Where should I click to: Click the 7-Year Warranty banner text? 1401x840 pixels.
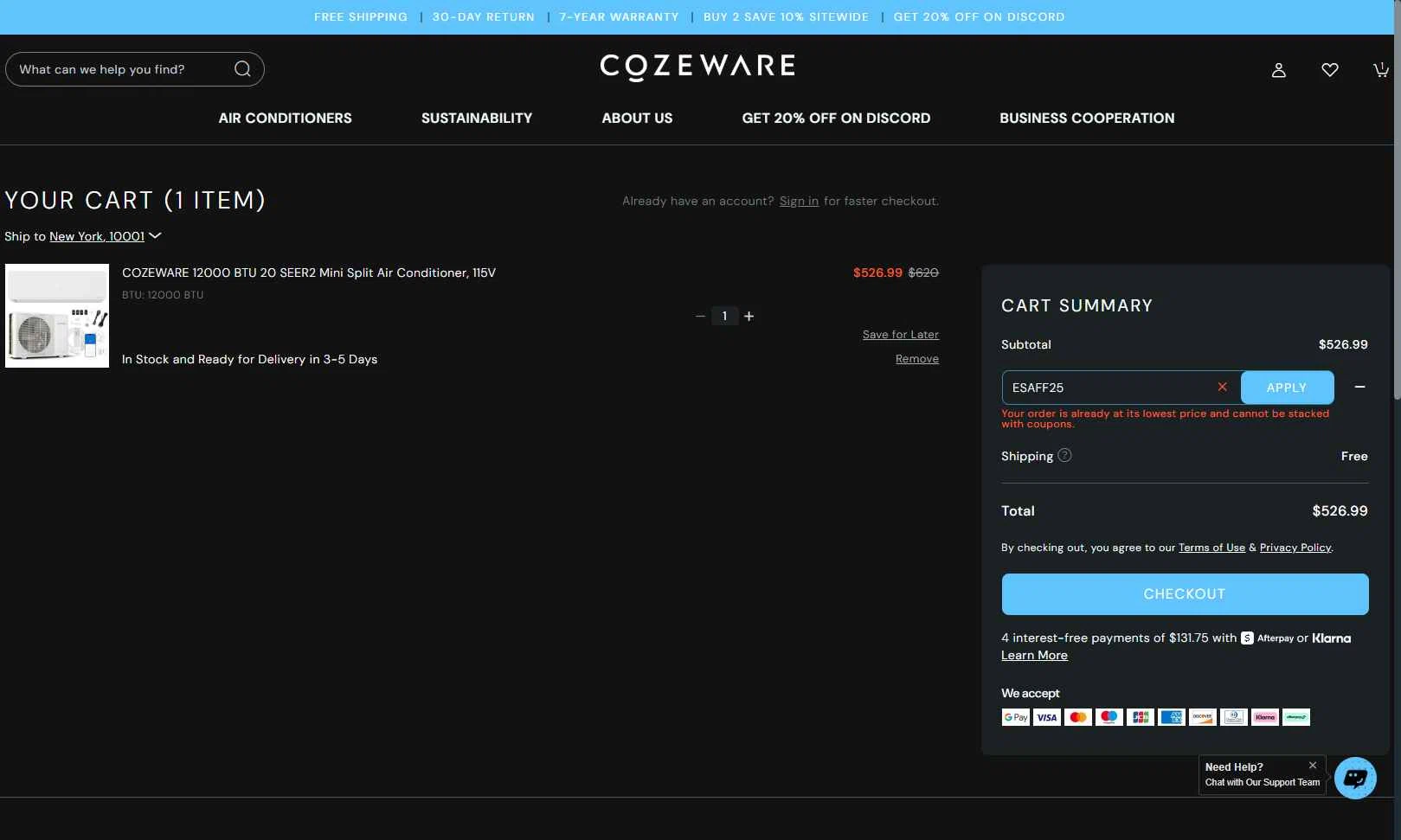[619, 17]
